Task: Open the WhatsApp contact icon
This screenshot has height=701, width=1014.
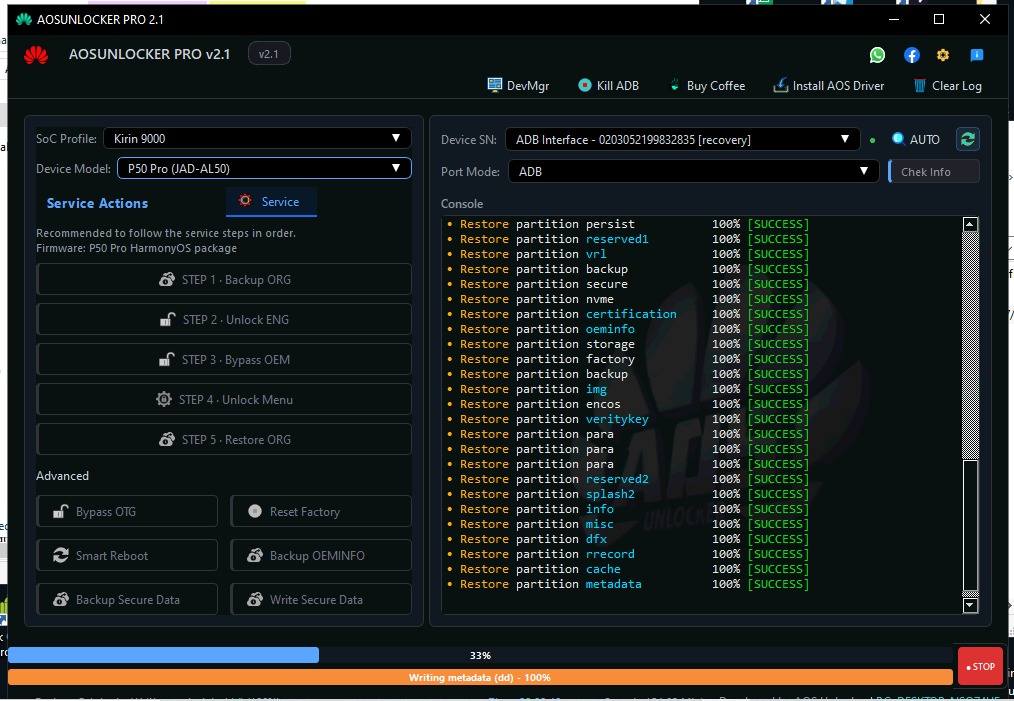Action: (x=877, y=55)
